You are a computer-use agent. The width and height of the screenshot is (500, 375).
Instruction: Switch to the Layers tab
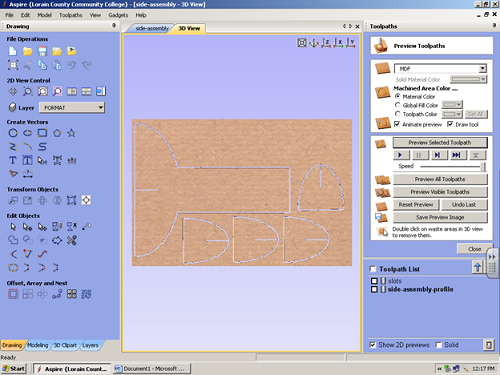click(x=90, y=345)
